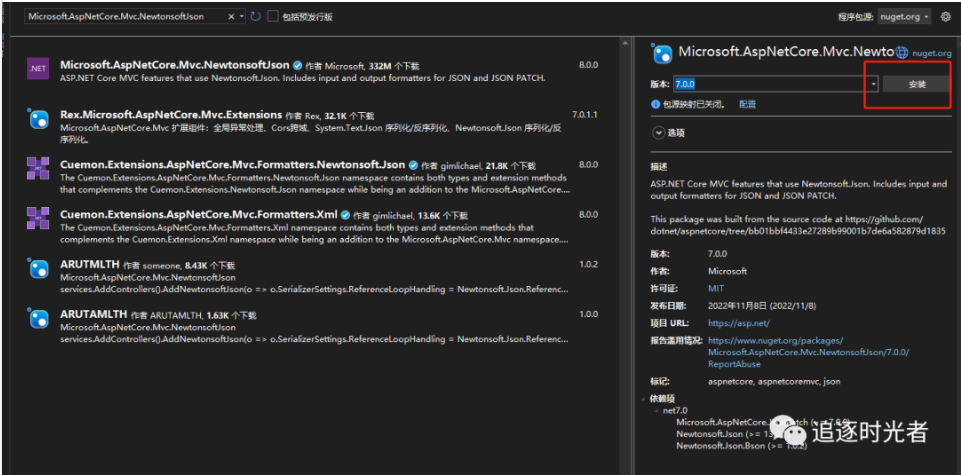
Task: Toggle the include prerelease checkbox
Action: [x=273, y=17]
